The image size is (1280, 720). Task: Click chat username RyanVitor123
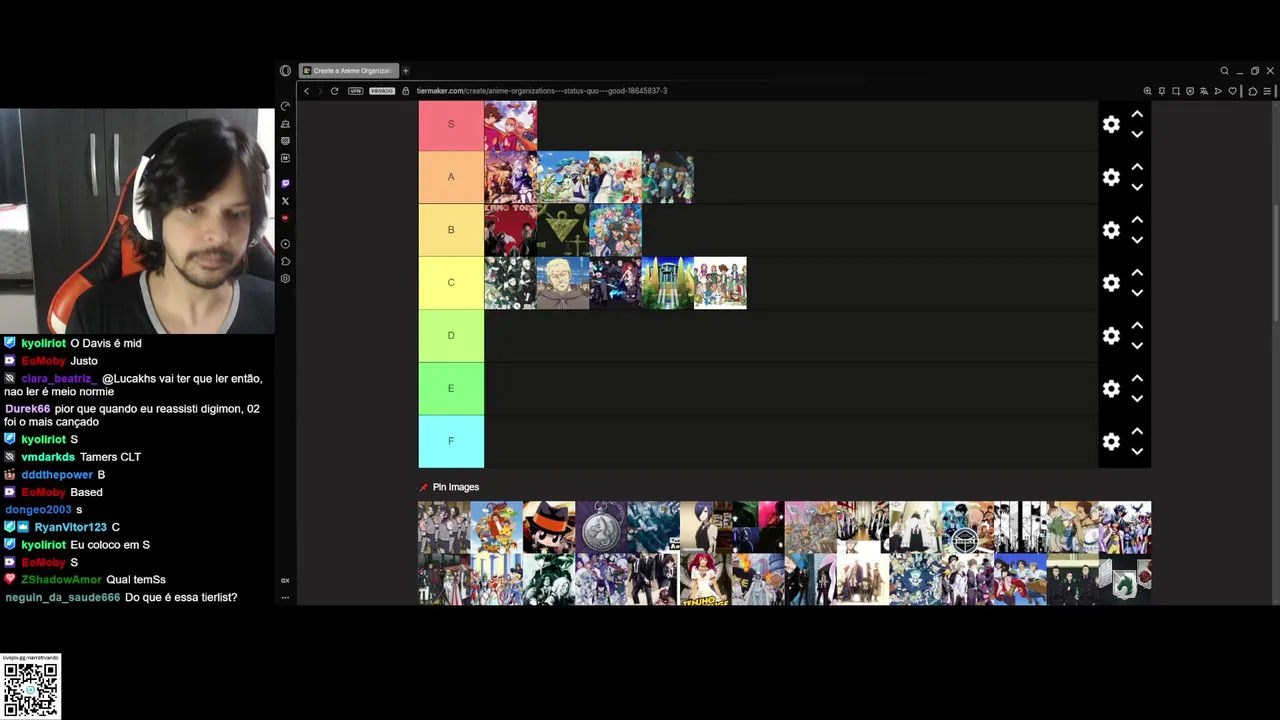(x=70, y=527)
